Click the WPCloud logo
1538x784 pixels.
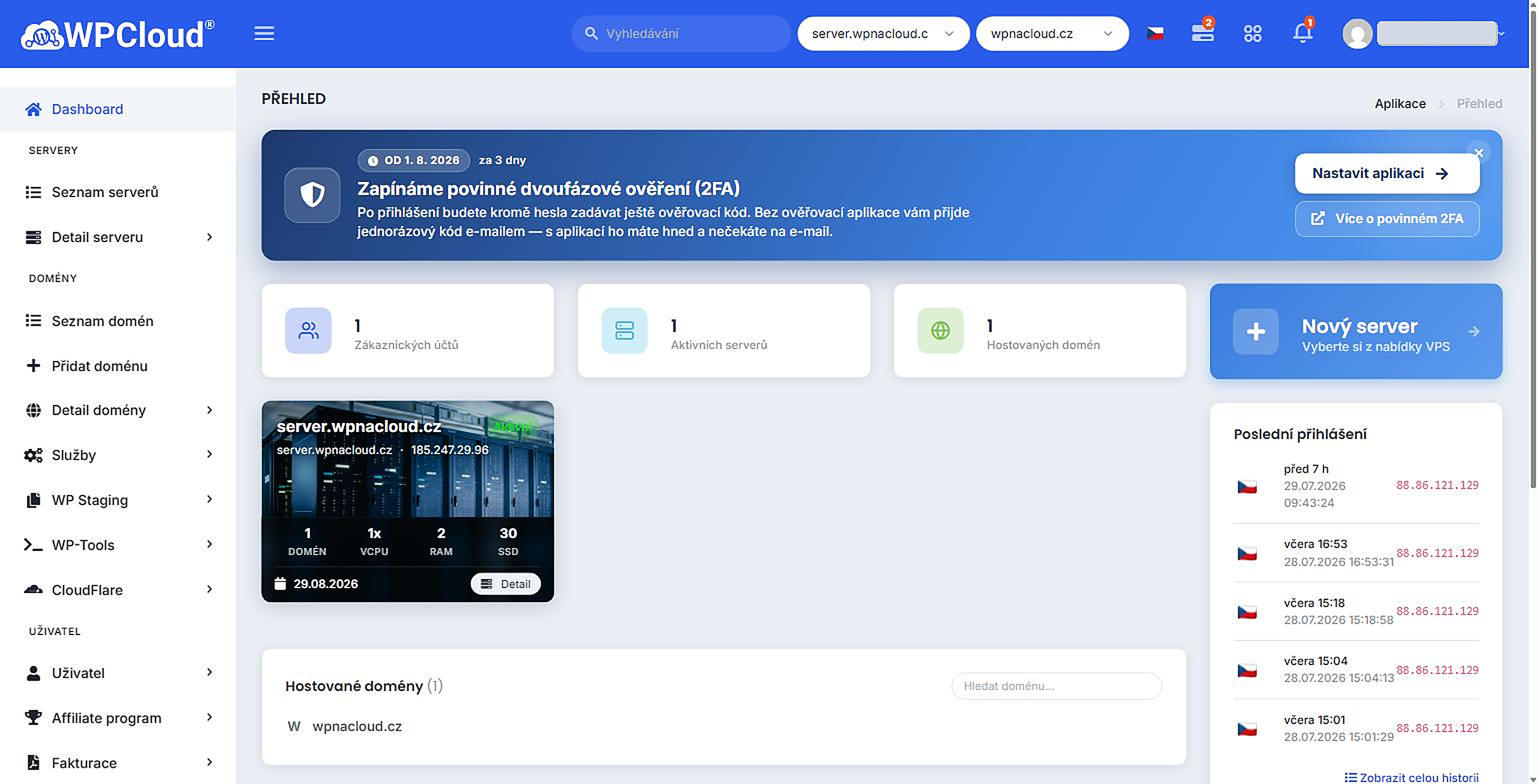[x=118, y=34]
